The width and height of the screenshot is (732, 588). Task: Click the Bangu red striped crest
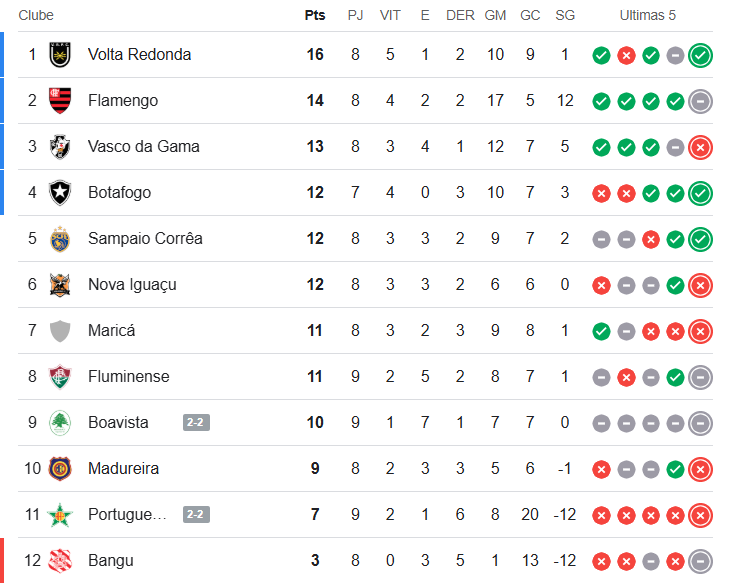(61, 561)
